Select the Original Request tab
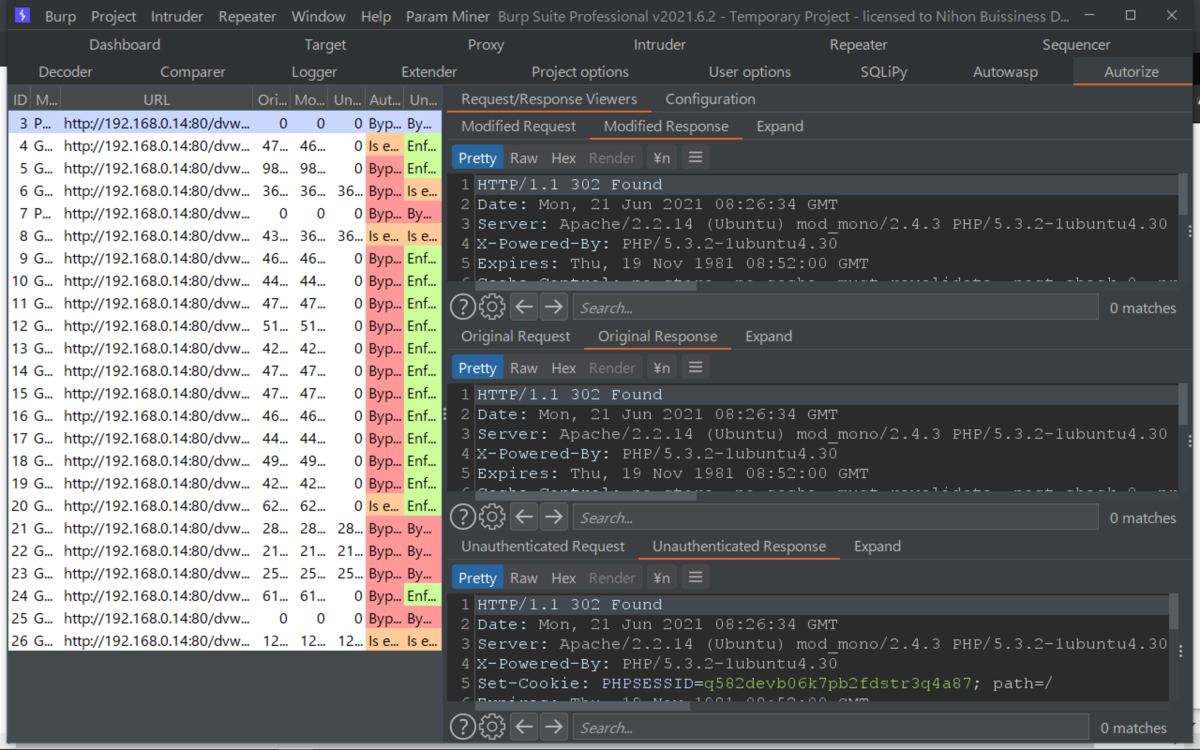Image resolution: width=1200 pixels, height=750 pixels. pyautogui.click(x=516, y=336)
